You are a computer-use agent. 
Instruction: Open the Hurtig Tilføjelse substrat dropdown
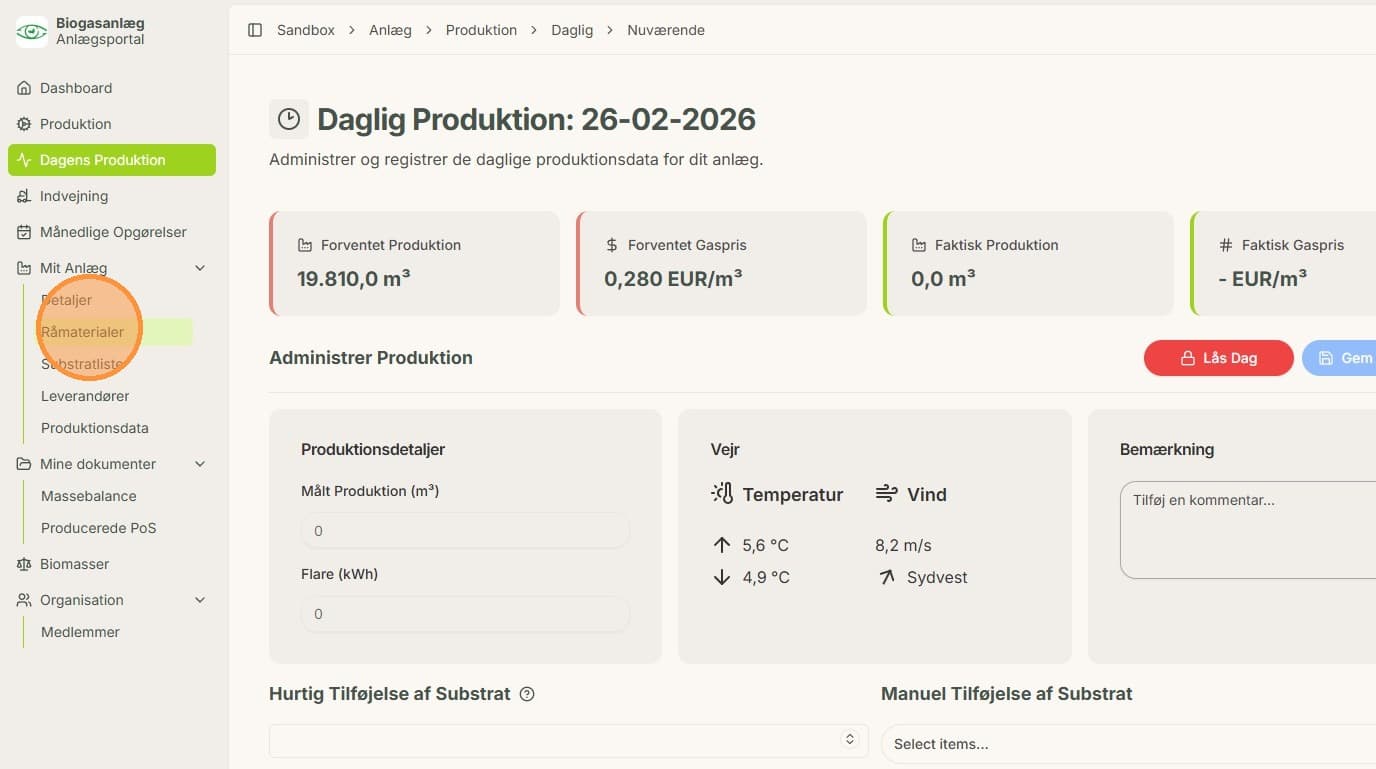click(x=568, y=740)
